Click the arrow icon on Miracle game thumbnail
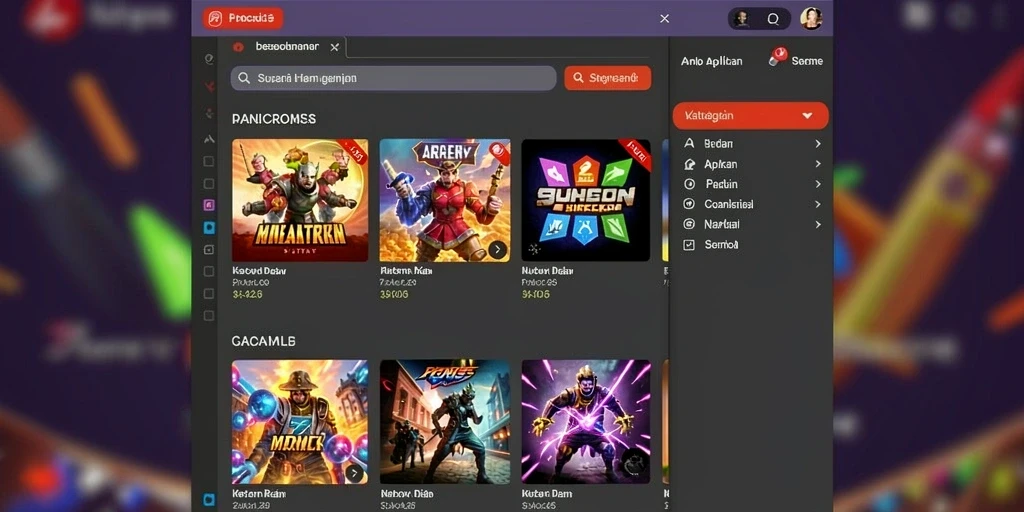The image size is (1024, 512). [x=355, y=473]
